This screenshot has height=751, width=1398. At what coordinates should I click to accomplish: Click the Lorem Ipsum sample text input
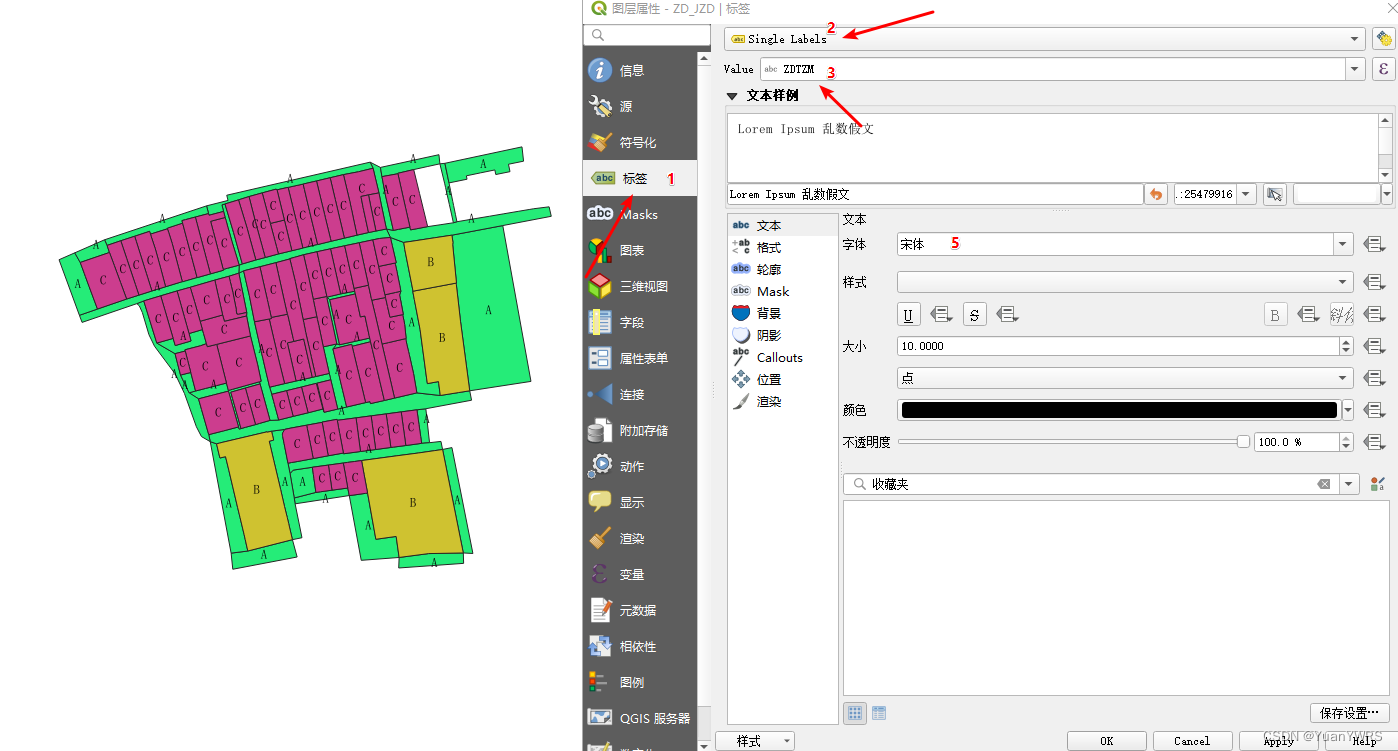(x=935, y=194)
